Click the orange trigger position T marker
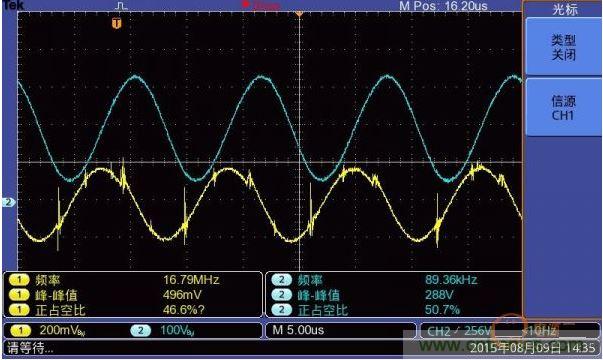Image resolution: width=603 pixels, height=360 pixels. coord(117,23)
